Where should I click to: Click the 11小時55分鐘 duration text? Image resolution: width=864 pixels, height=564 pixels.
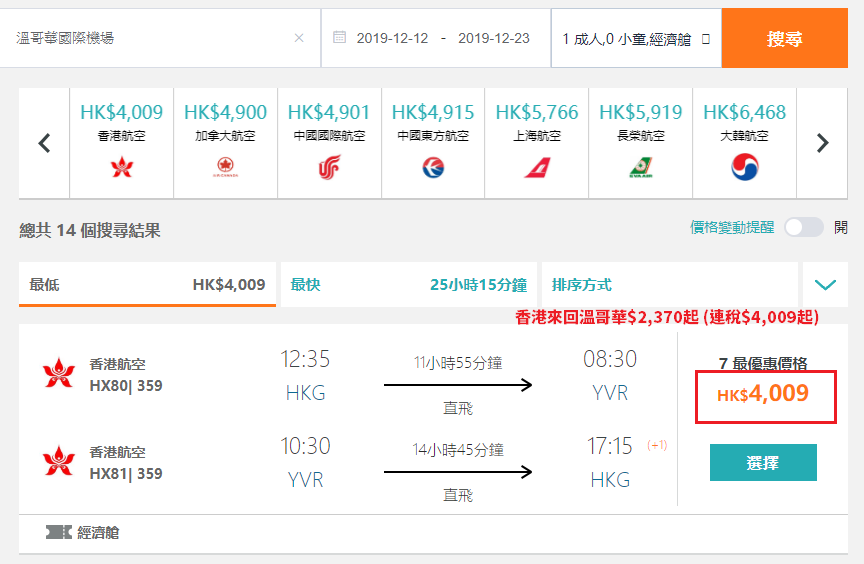click(x=458, y=363)
